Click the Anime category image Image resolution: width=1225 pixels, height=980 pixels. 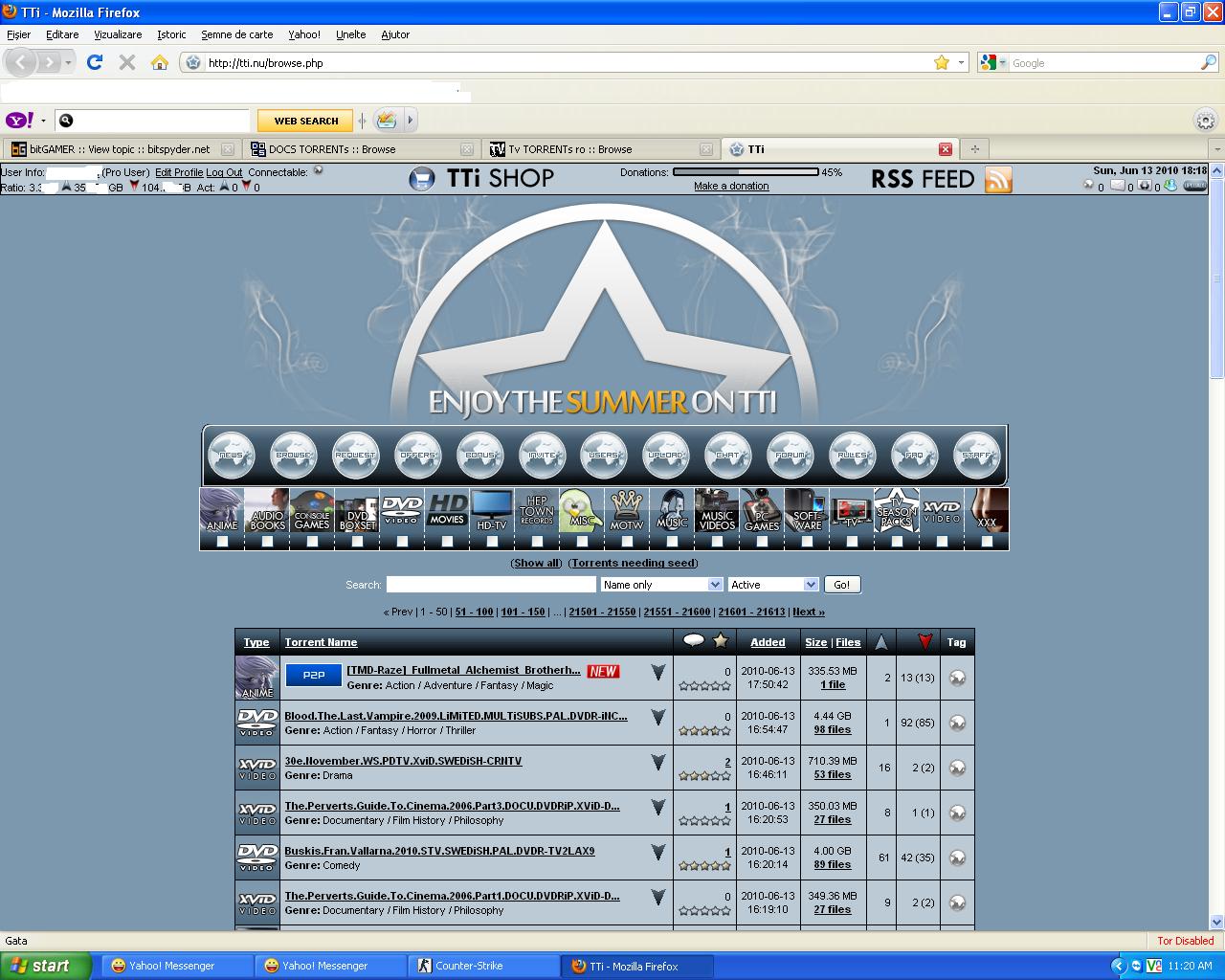click(x=222, y=510)
